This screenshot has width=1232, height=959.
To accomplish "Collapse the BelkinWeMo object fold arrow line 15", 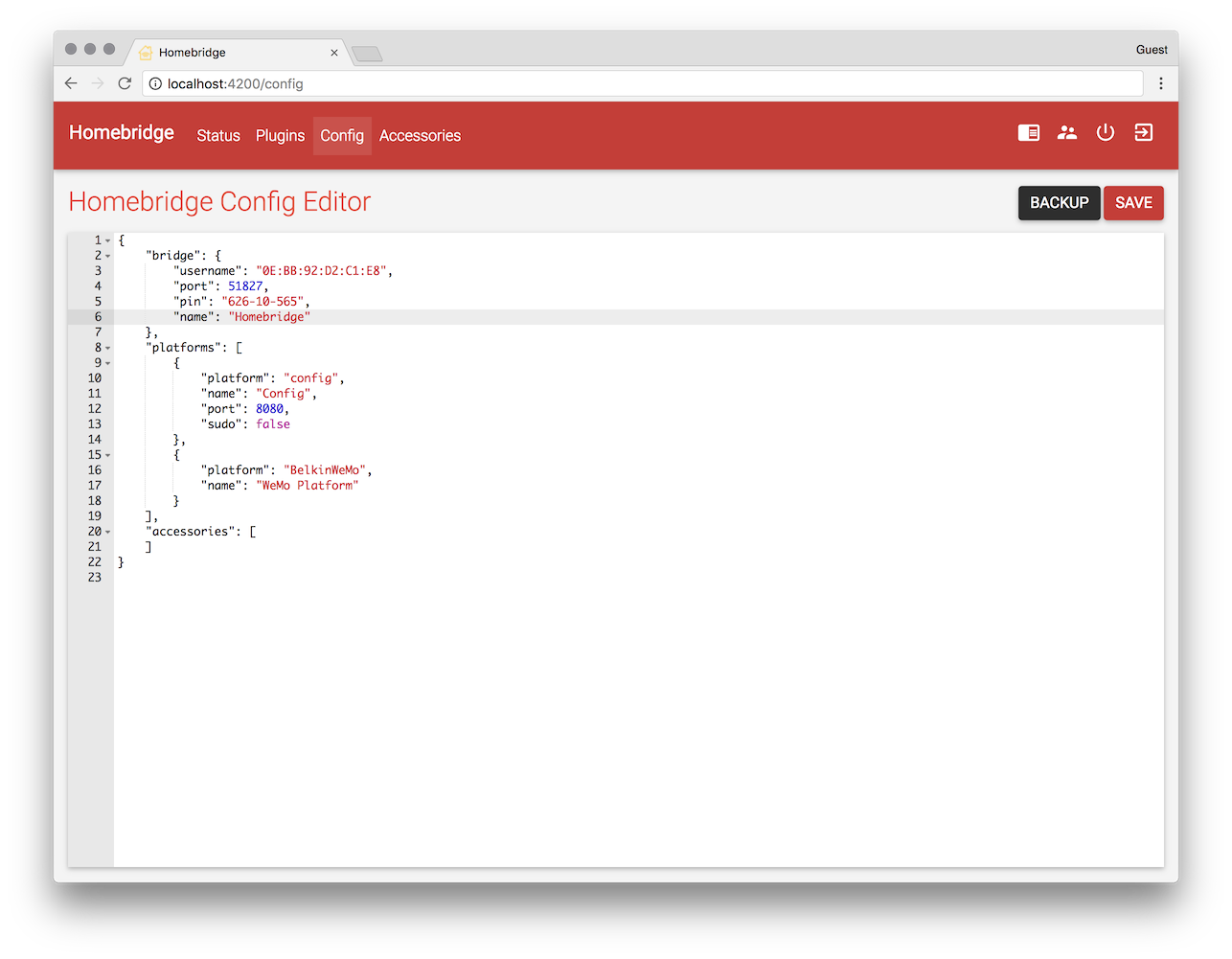I will click(x=108, y=455).
